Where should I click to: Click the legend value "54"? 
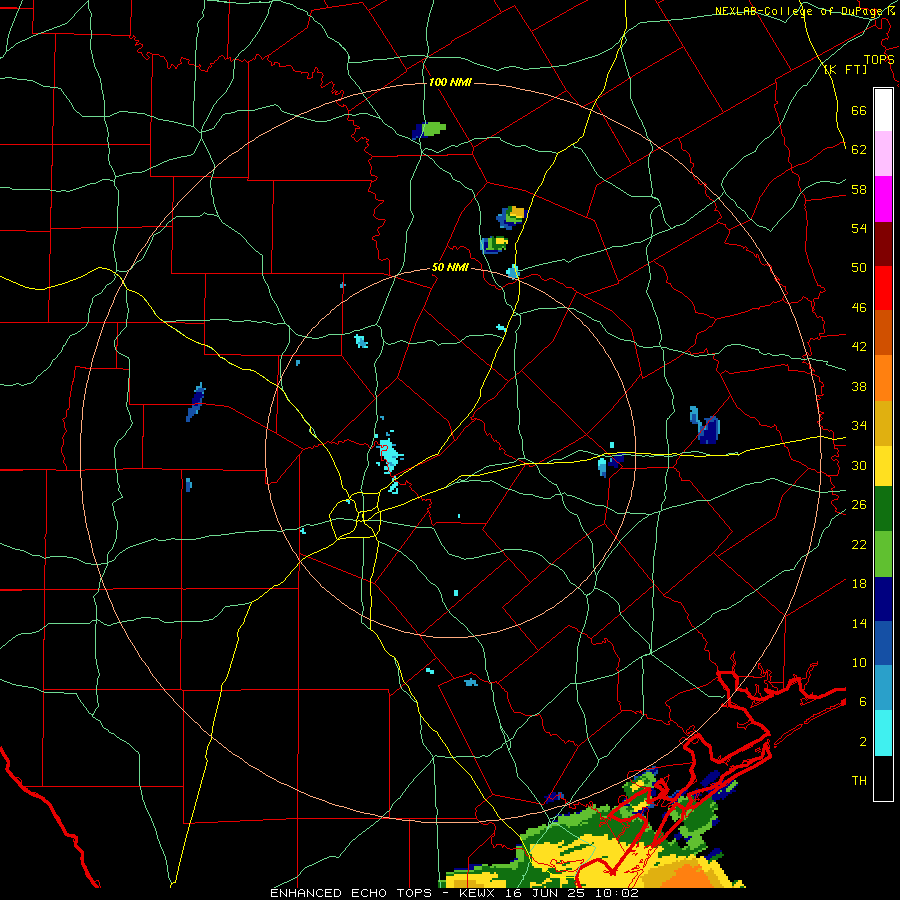point(859,228)
